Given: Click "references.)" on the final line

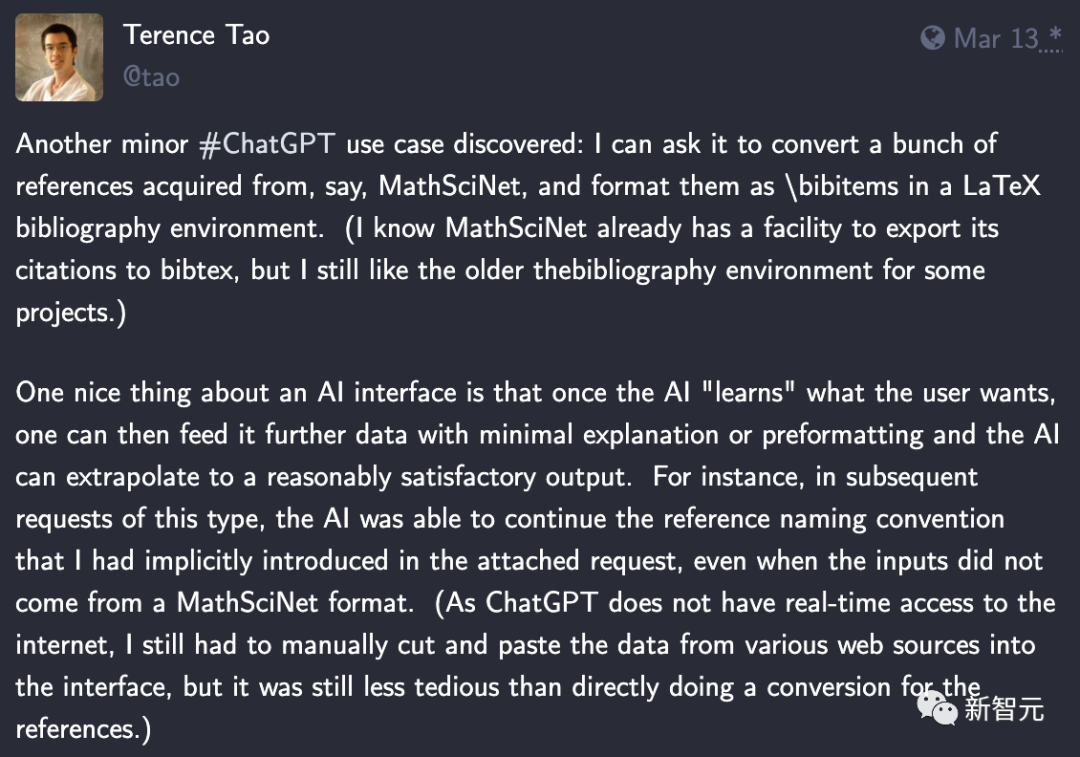Looking at the screenshot, I should [83, 729].
